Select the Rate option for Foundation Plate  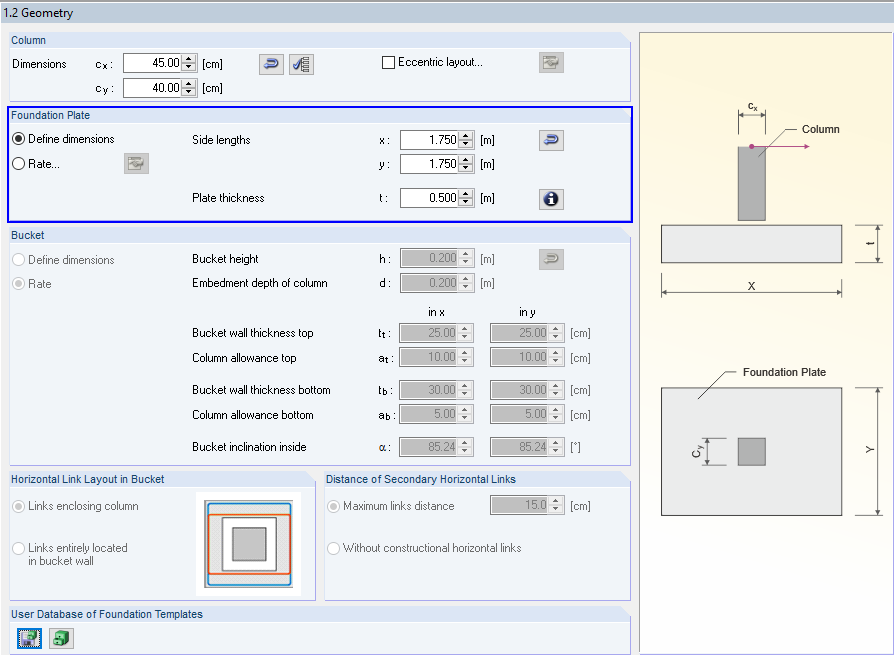tap(18, 164)
